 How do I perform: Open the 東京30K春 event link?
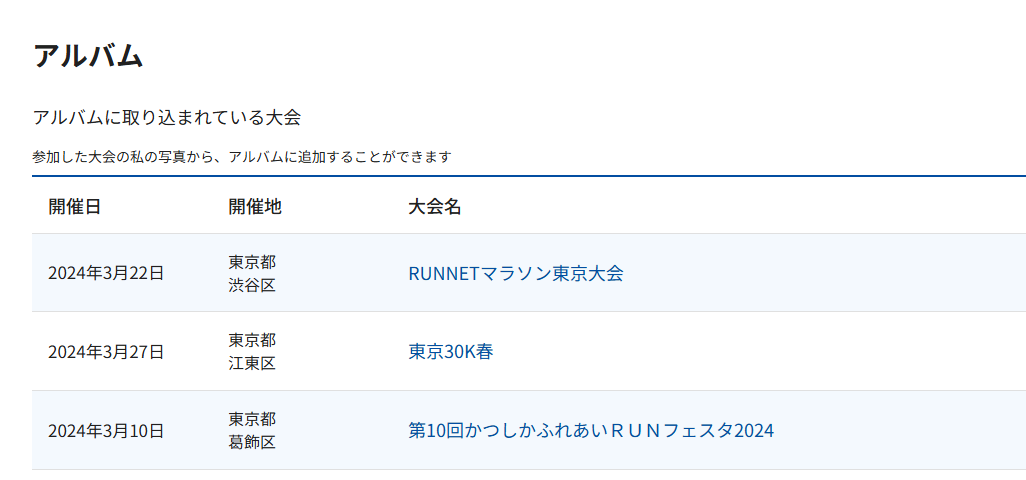click(450, 352)
